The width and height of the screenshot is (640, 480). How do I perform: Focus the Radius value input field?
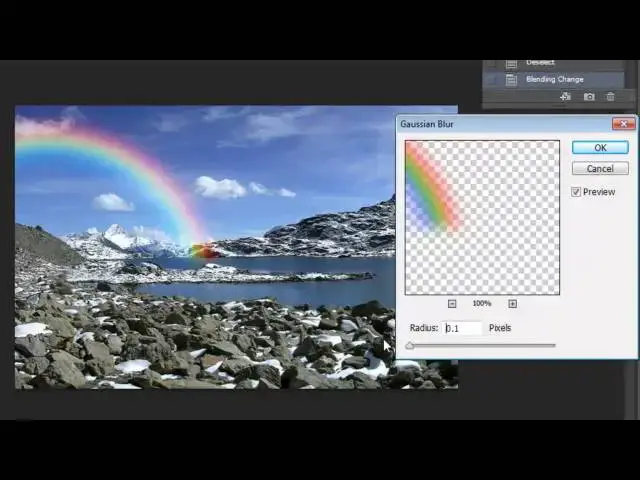pos(463,328)
